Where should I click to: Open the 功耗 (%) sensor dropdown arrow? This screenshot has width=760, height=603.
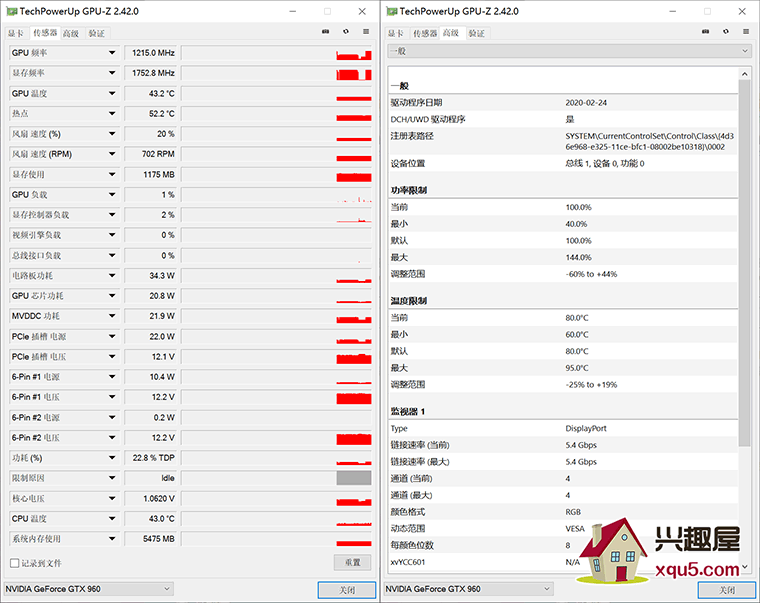pyautogui.click(x=112, y=458)
